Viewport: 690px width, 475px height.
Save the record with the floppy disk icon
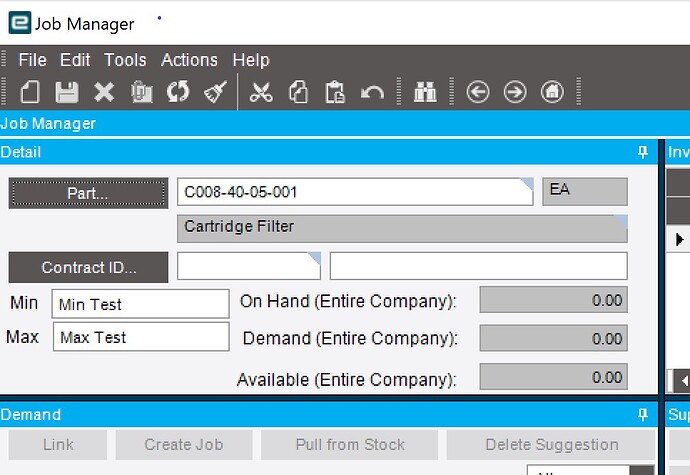tap(67, 92)
